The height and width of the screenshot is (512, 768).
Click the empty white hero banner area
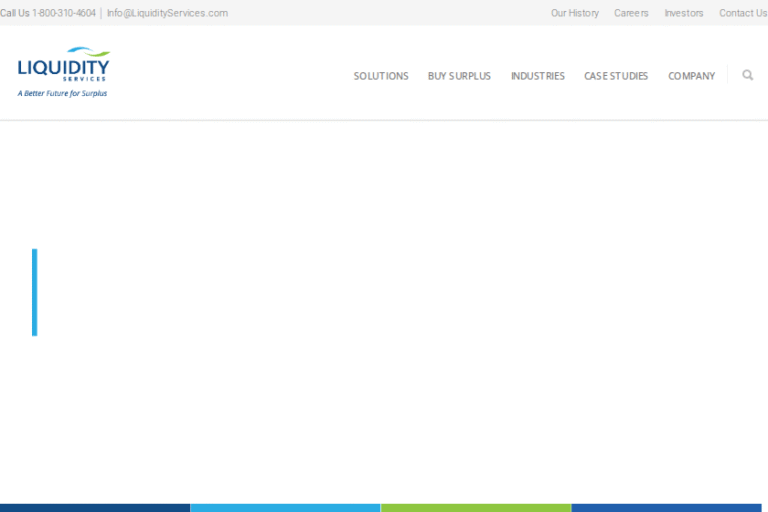tap(400, 300)
